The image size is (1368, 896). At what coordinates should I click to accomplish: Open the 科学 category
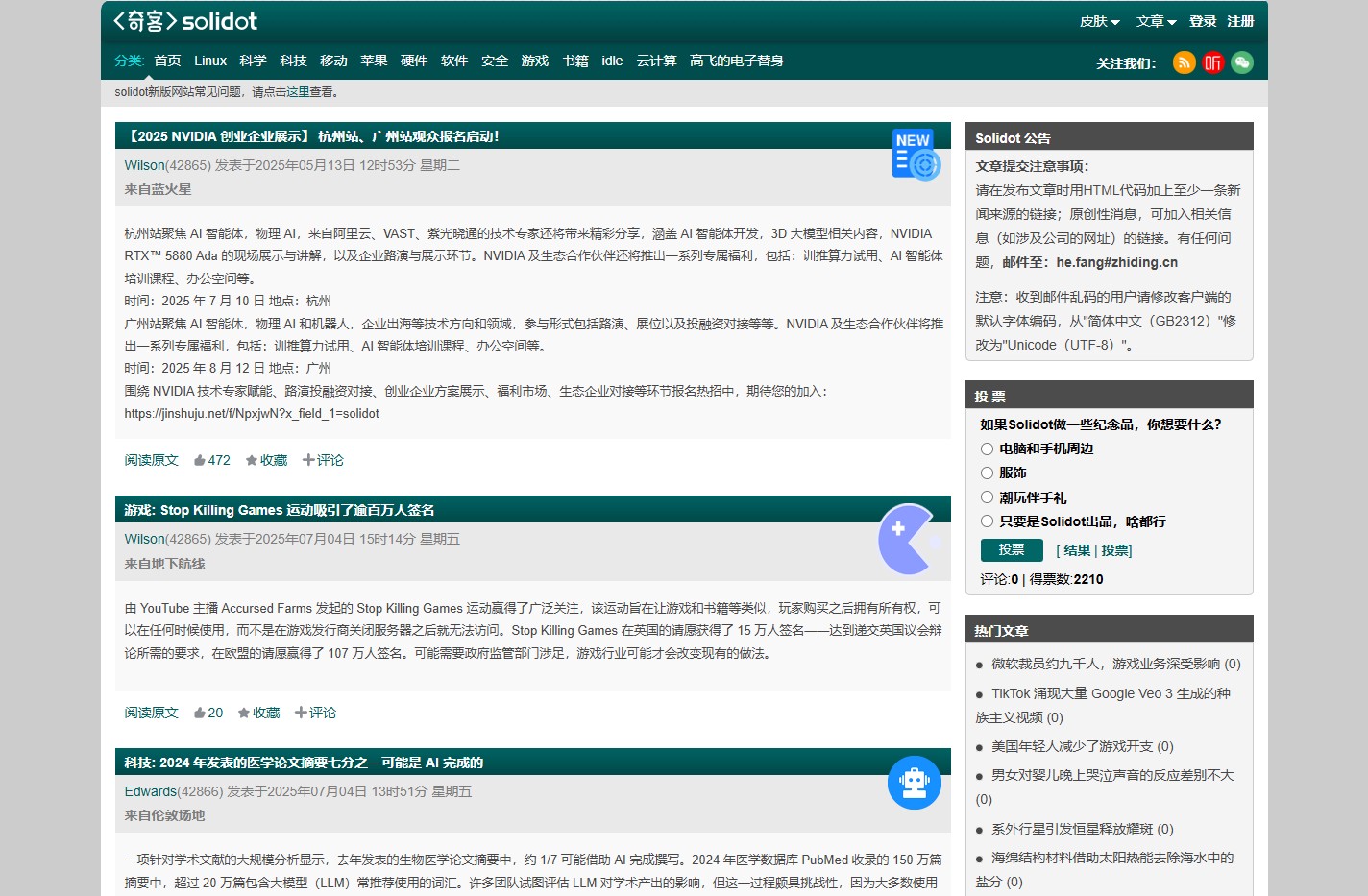point(254,61)
